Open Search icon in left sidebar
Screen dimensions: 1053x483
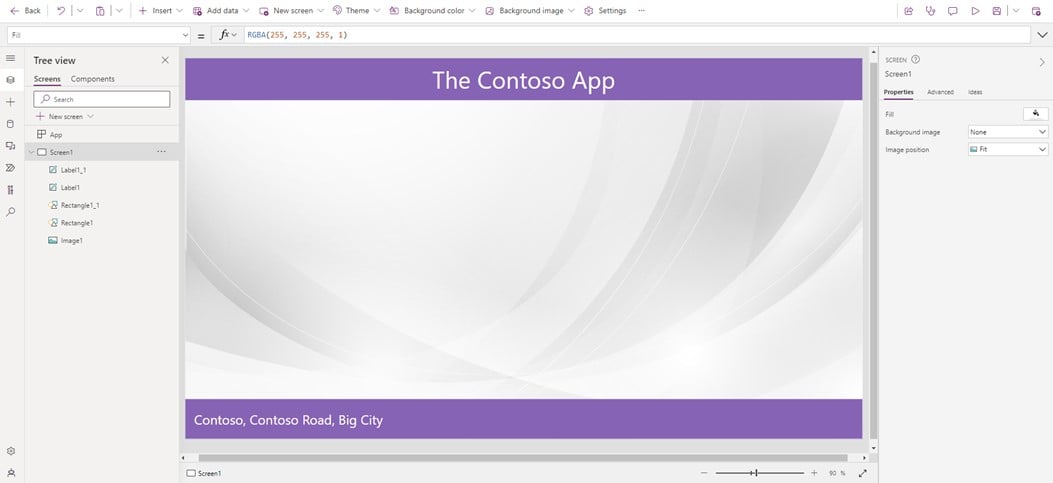tap(10, 212)
